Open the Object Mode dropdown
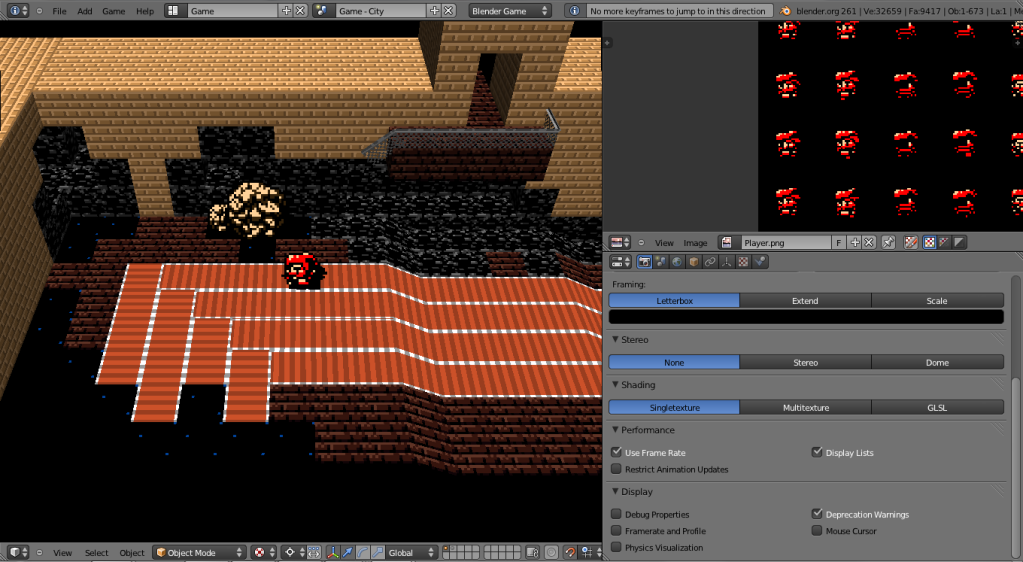 point(200,552)
